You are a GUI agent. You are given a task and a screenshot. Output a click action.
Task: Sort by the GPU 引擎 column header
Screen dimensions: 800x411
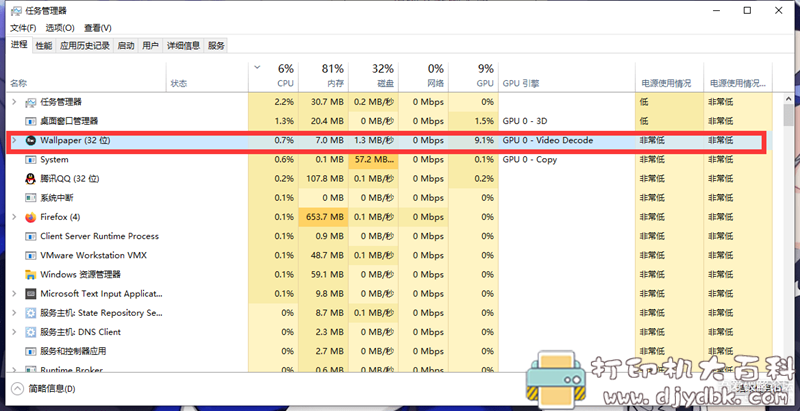pyautogui.click(x=567, y=78)
